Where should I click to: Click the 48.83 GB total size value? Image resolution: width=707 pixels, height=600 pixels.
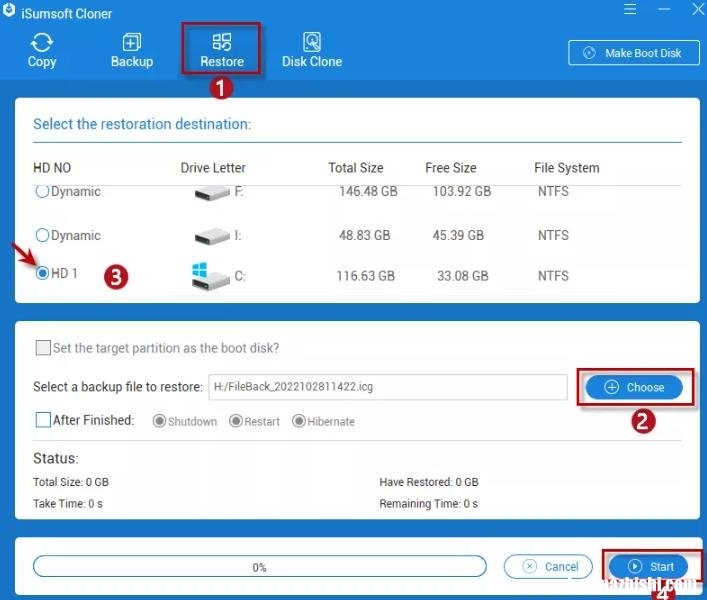click(x=365, y=235)
